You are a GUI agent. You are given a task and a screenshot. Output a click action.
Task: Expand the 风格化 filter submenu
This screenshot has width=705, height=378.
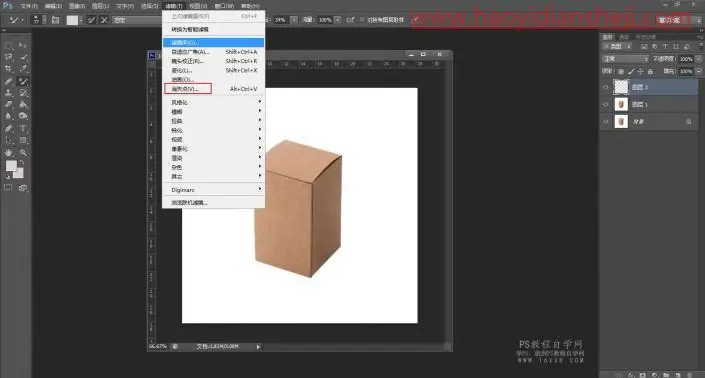(x=214, y=102)
